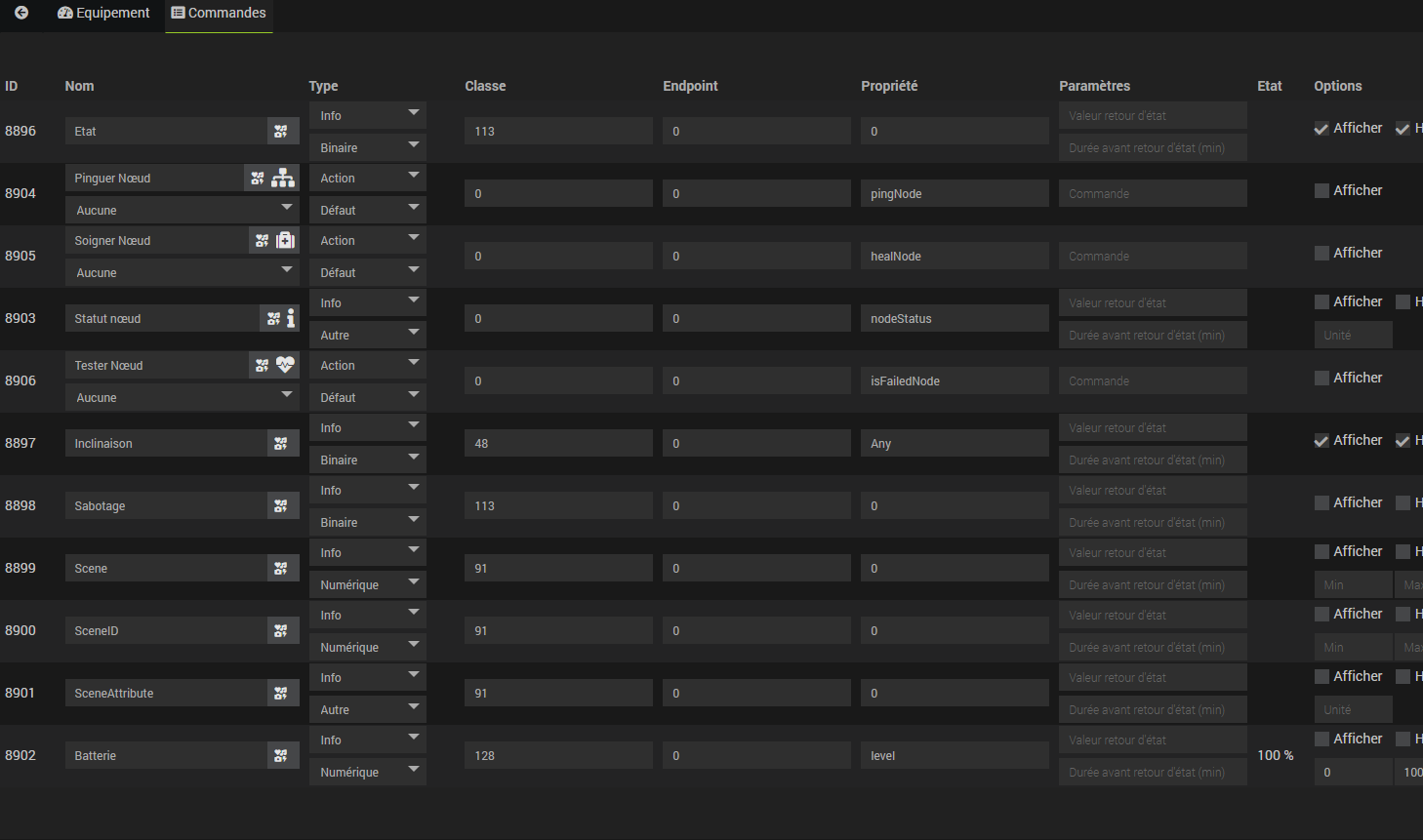Click the Unité field for Statut nœud
The image size is (1423, 840).
point(1352,336)
